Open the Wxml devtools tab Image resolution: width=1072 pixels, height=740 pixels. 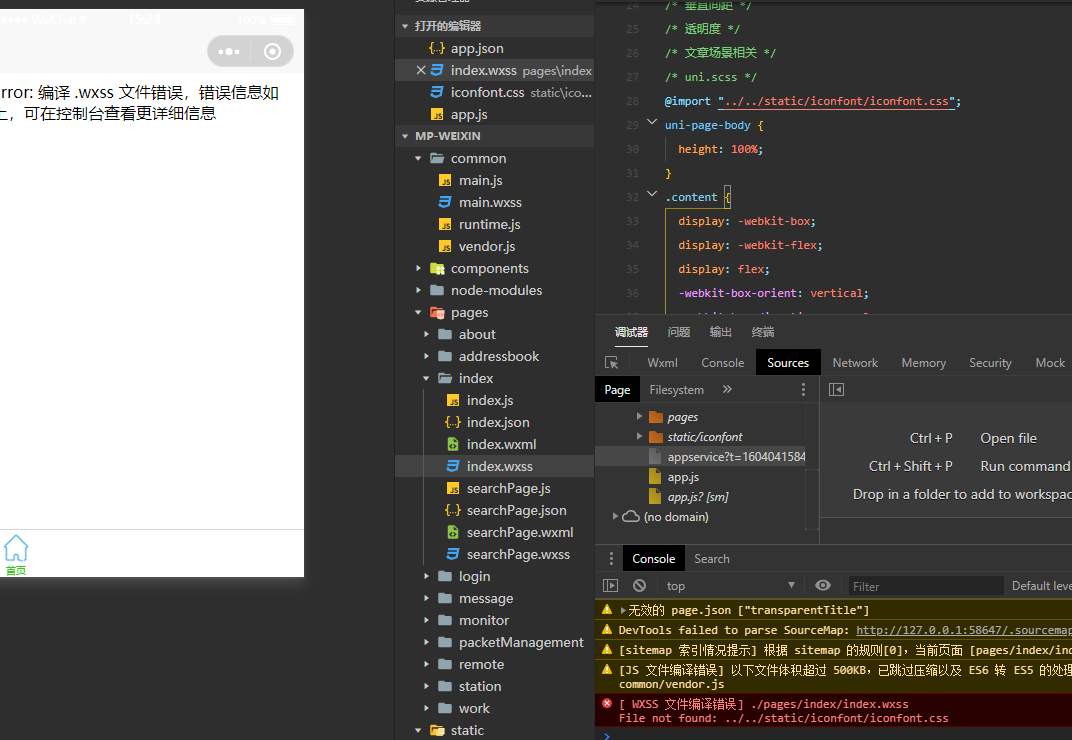tap(662, 362)
